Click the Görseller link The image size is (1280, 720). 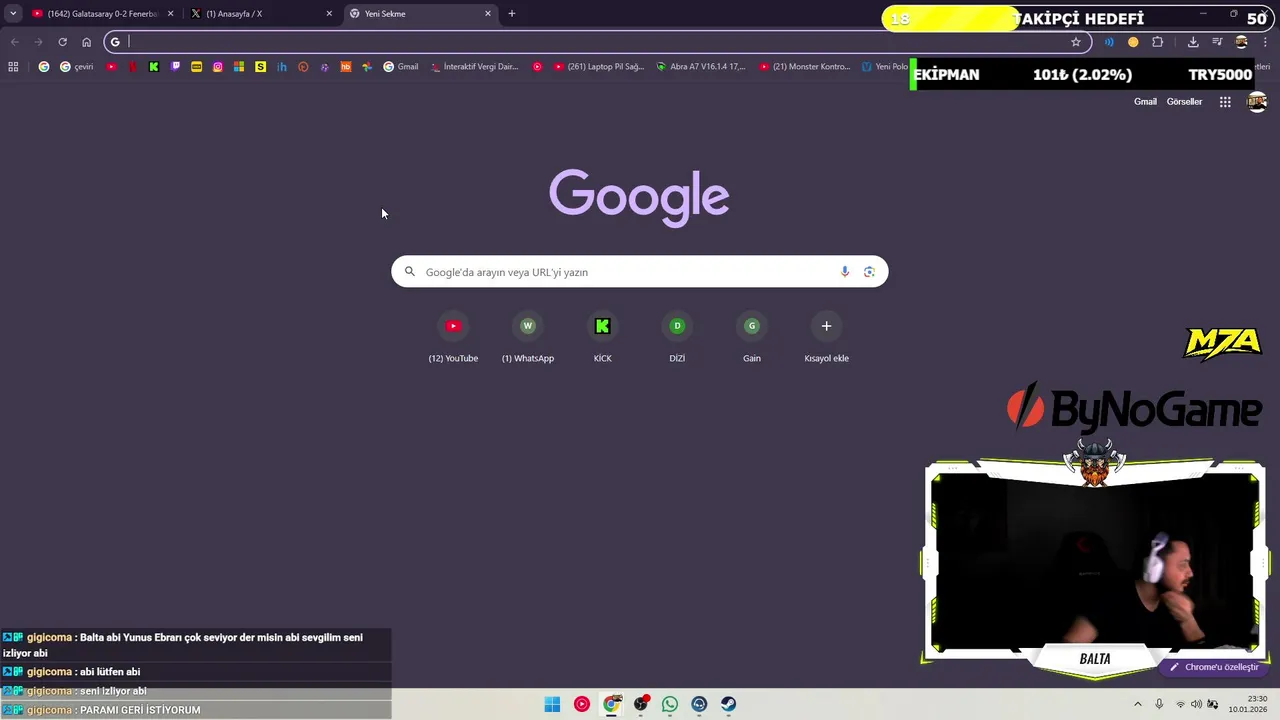coord(1184,102)
